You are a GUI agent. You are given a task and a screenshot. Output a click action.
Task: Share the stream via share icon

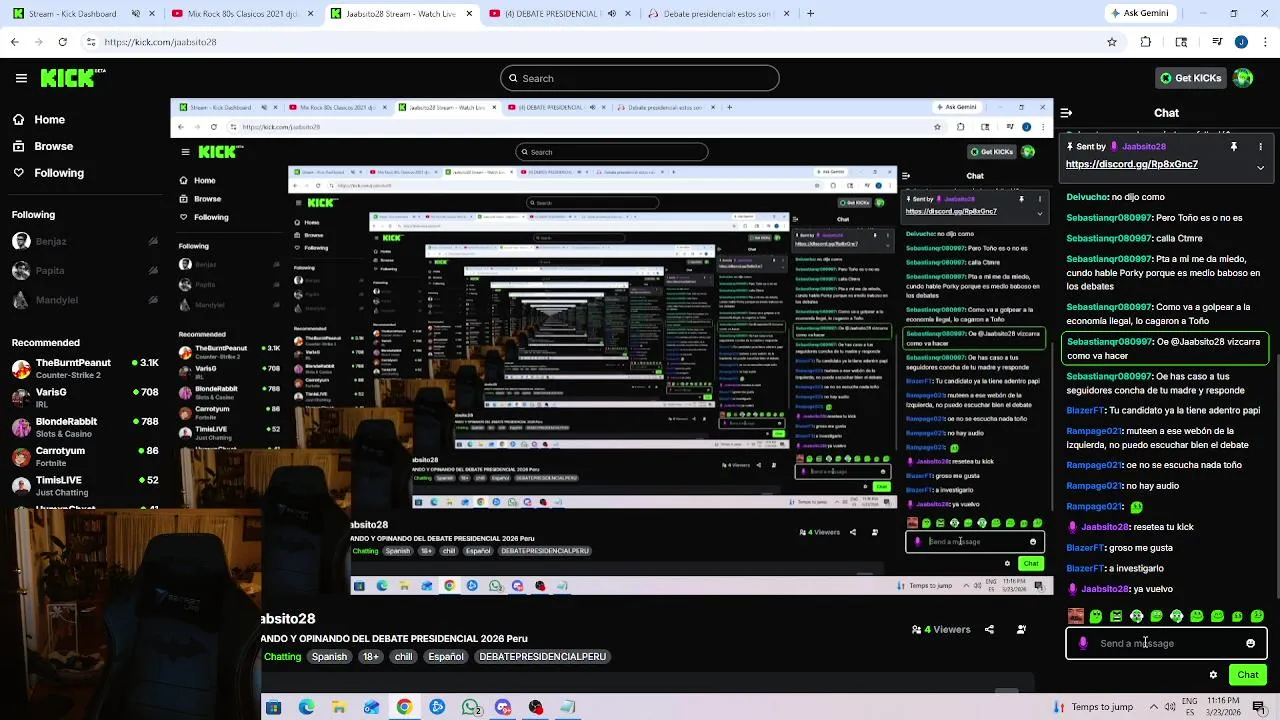pos(989,629)
